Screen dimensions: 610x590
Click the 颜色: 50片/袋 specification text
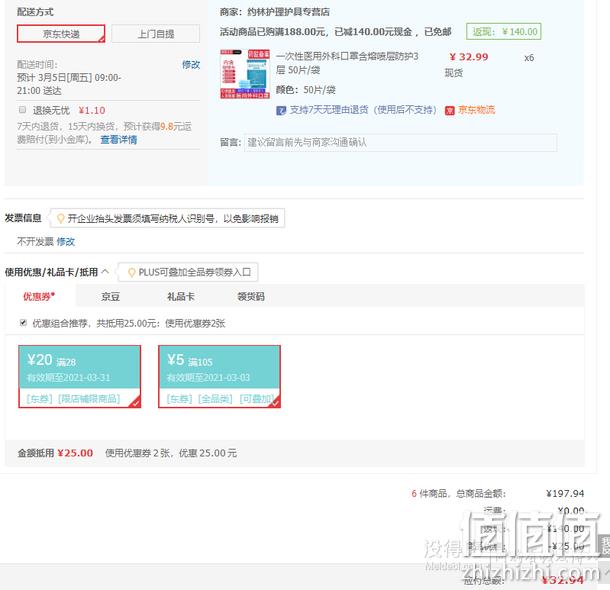point(306,90)
